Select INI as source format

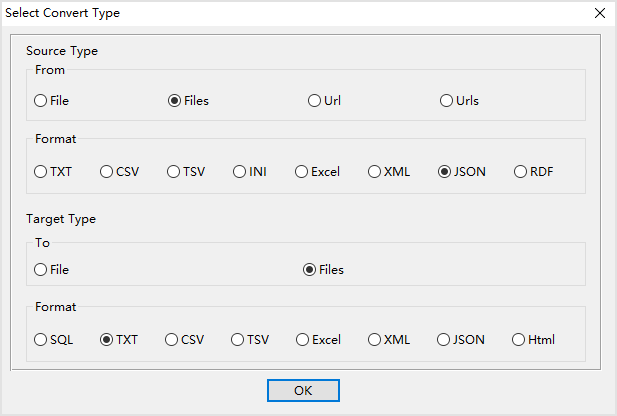[x=241, y=172]
